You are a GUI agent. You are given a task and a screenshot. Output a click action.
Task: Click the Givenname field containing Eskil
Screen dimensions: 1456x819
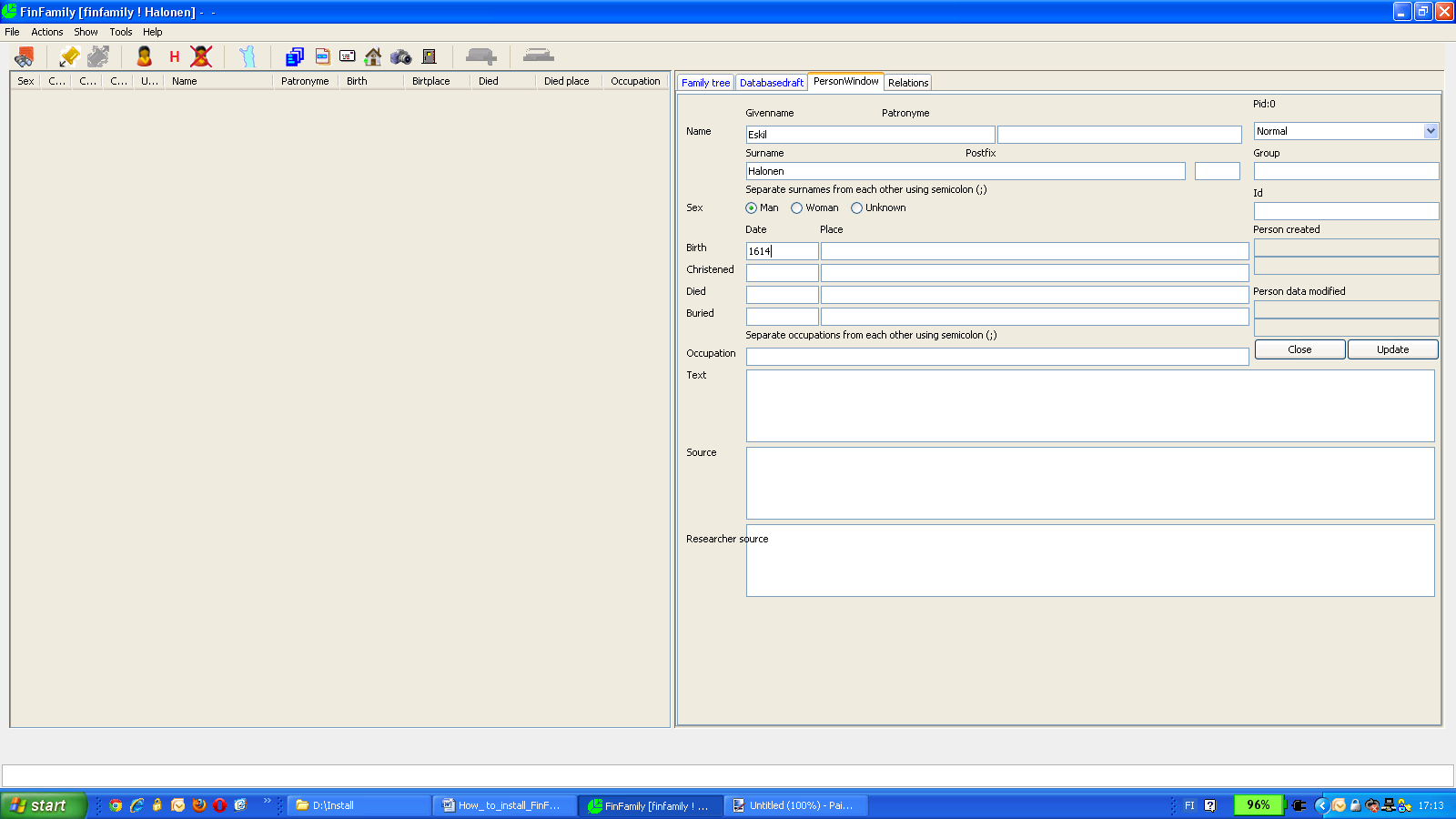pos(870,135)
